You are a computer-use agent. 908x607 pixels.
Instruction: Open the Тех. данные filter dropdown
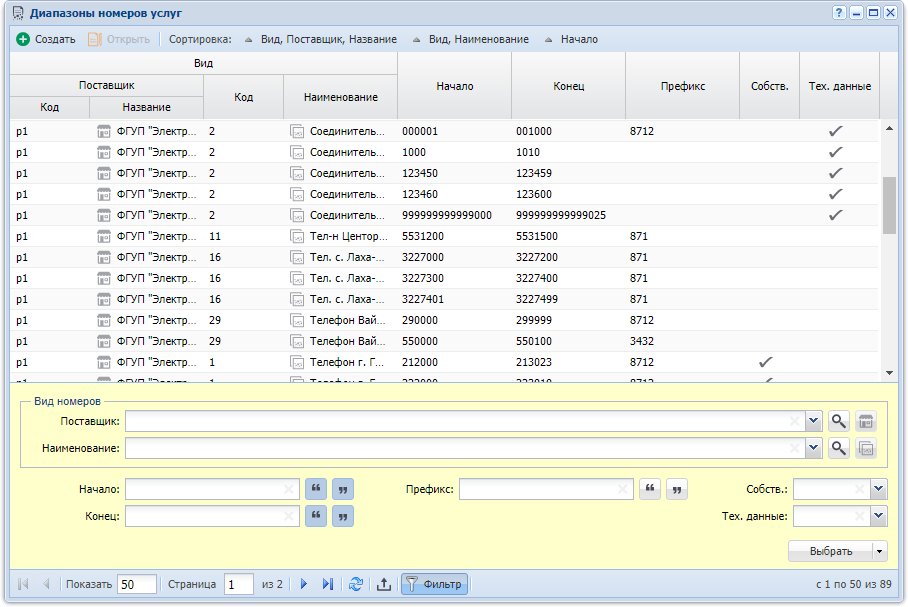(879, 515)
